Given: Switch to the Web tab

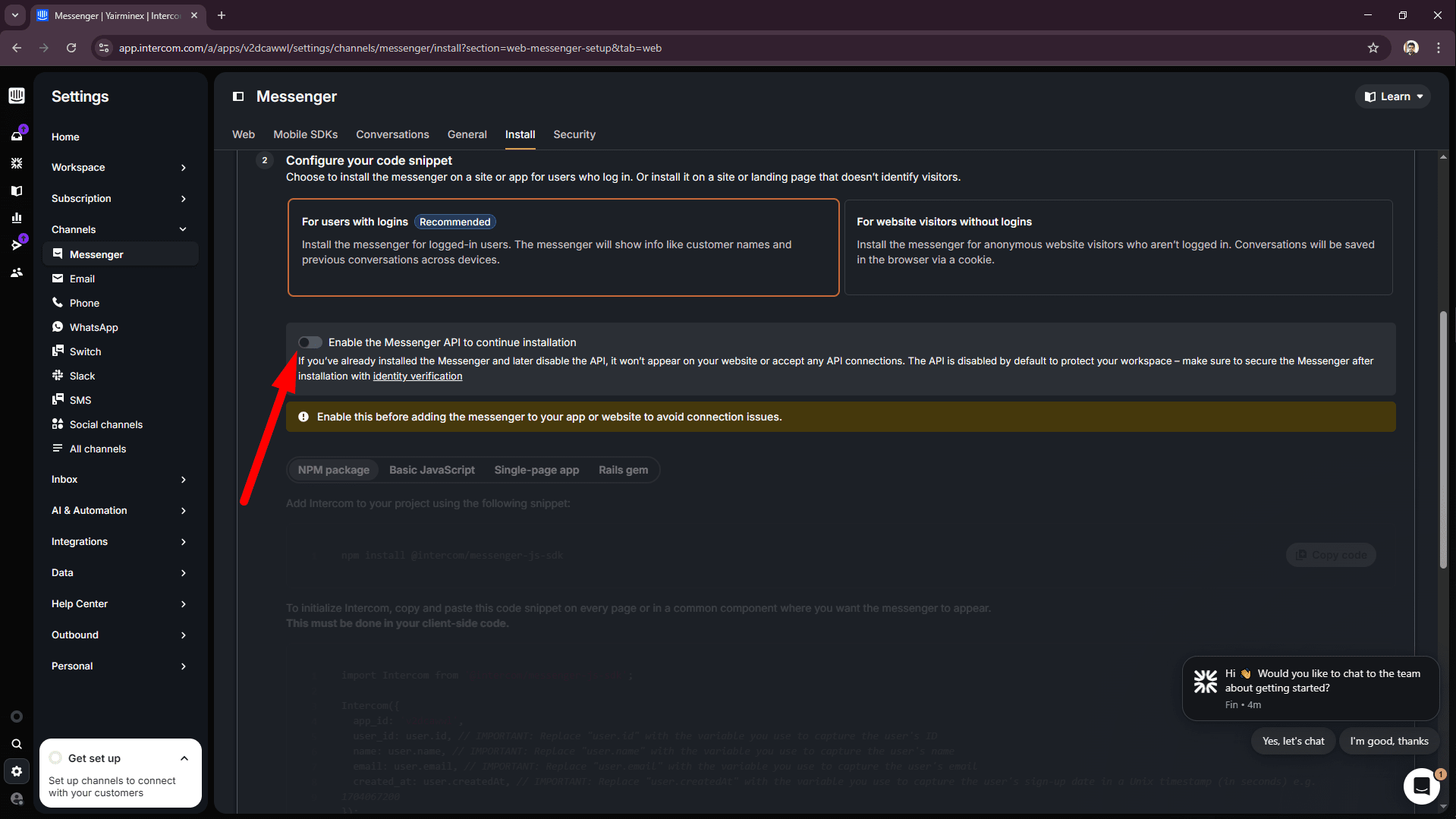Looking at the screenshot, I should pos(244,134).
